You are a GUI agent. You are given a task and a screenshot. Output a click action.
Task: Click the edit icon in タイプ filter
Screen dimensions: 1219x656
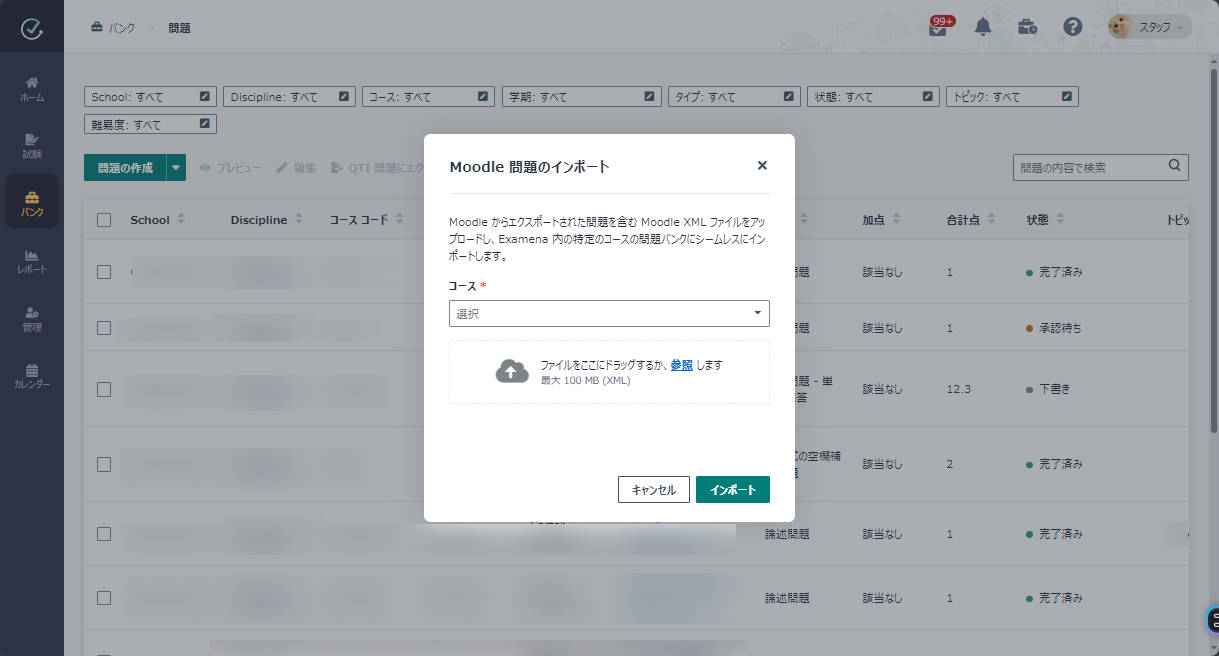click(789, 97)
